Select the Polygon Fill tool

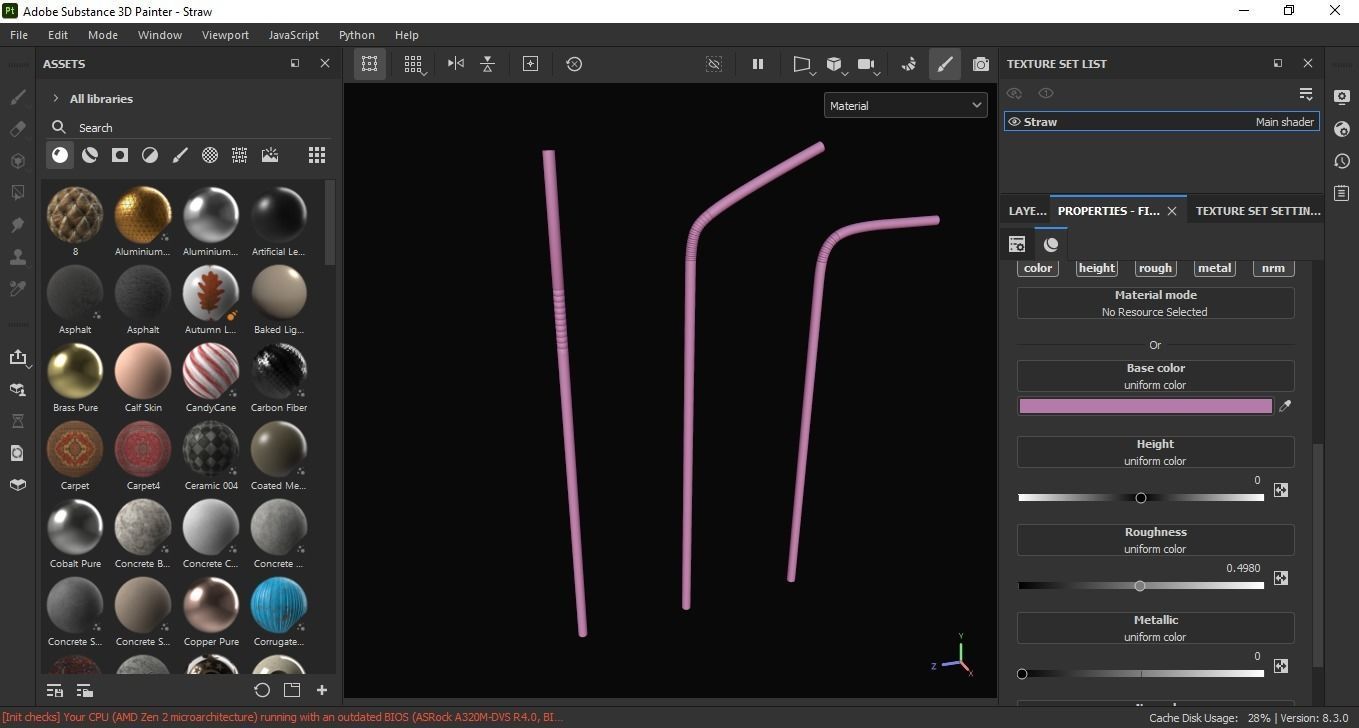click(17, 192)
